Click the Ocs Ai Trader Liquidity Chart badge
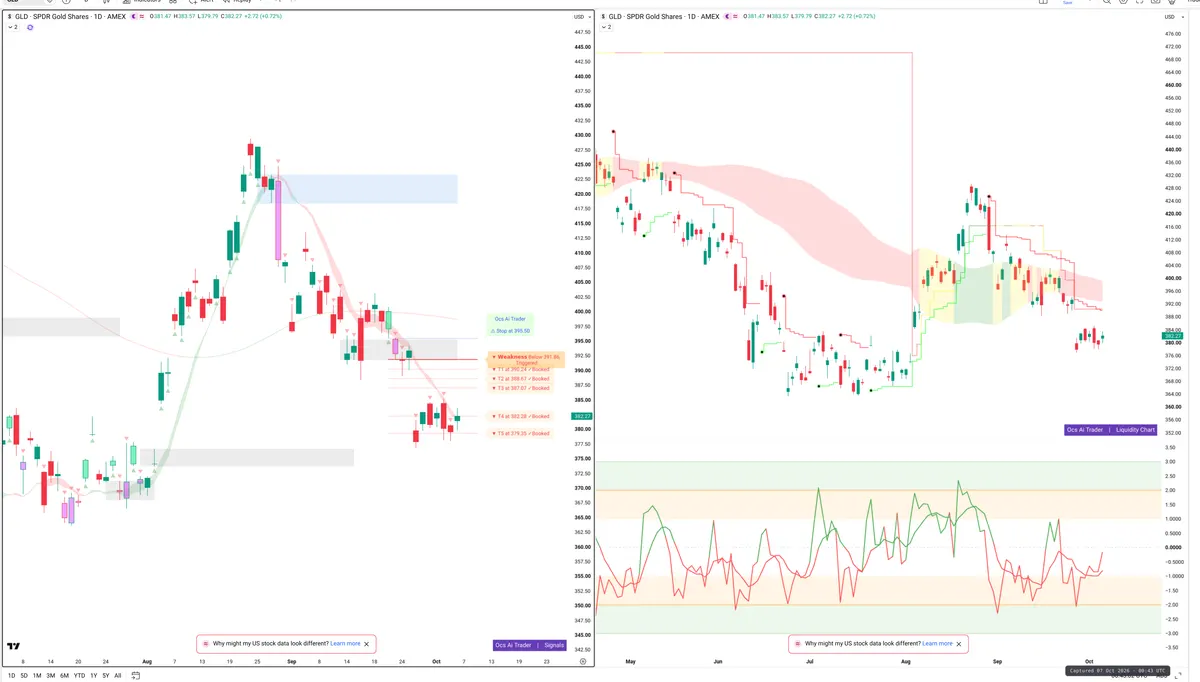 (1111, 430)
